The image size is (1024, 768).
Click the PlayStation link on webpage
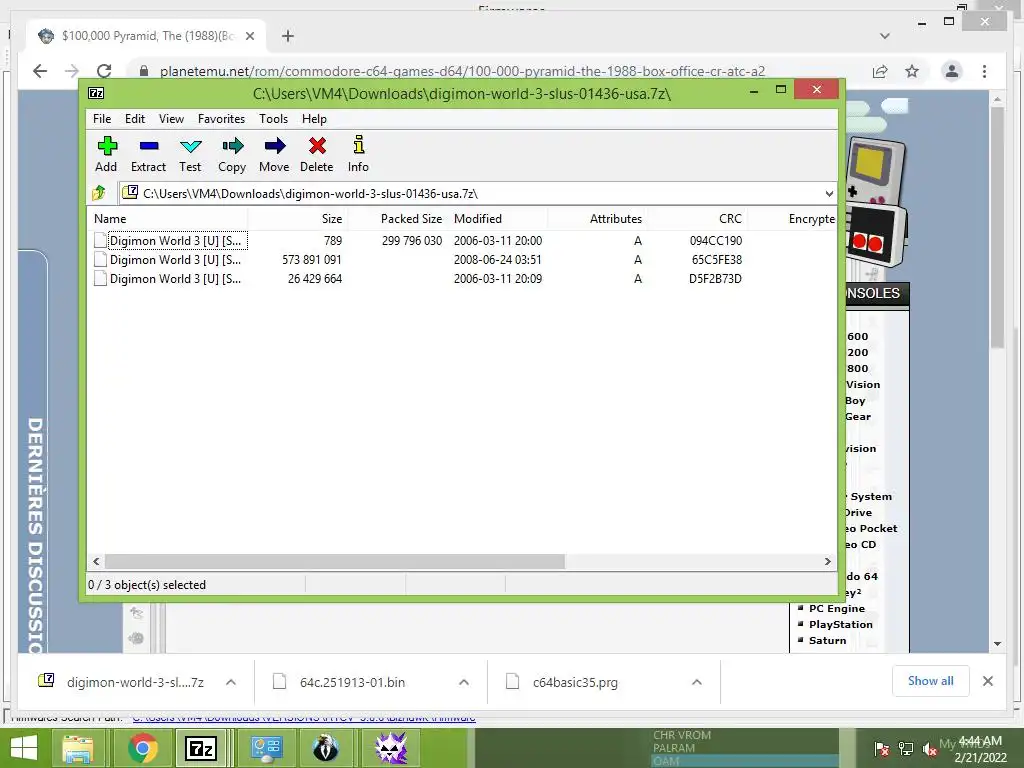click(x=840, y=624)
